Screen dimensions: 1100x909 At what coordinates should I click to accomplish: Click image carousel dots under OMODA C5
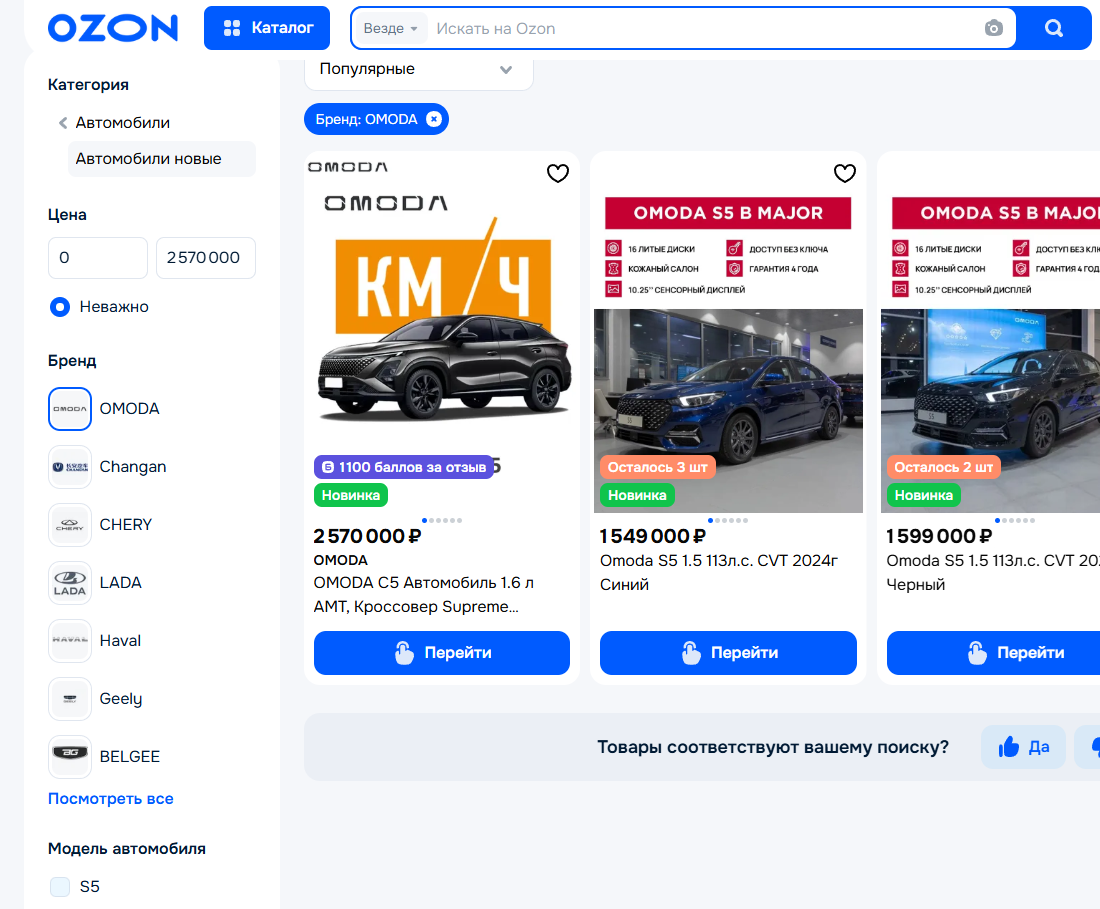coord(442,520)
